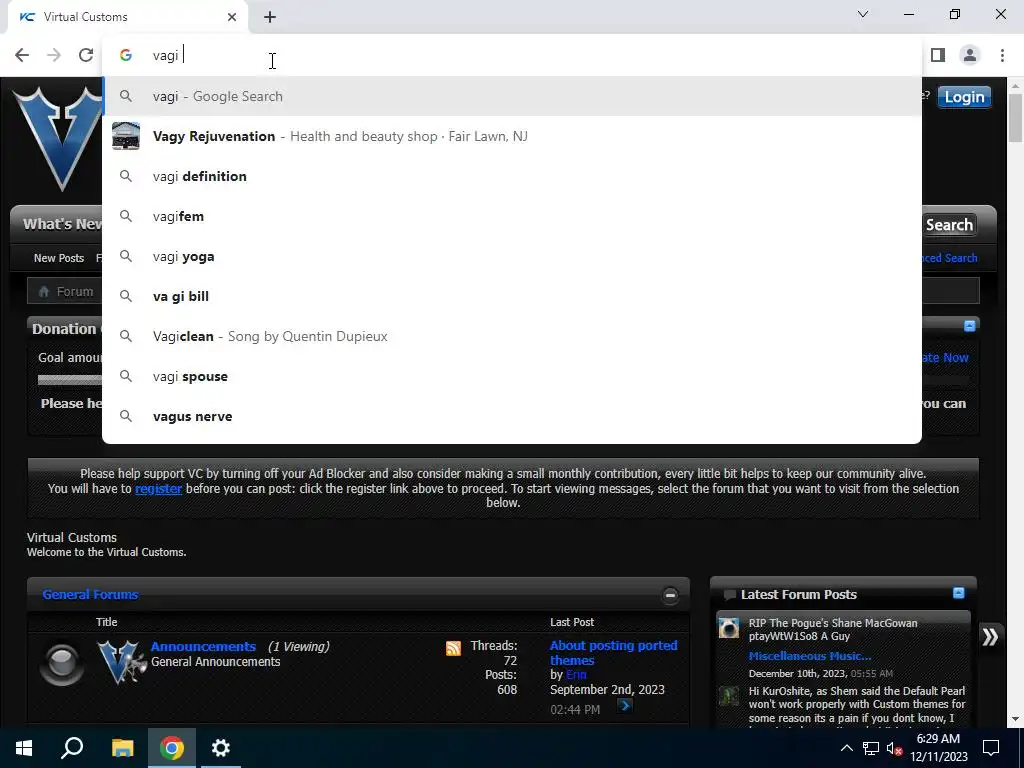The image size is (1024, 768).
Task: Open Windows taskbar search
Action: pyautogui.click(x=72, y=748)
